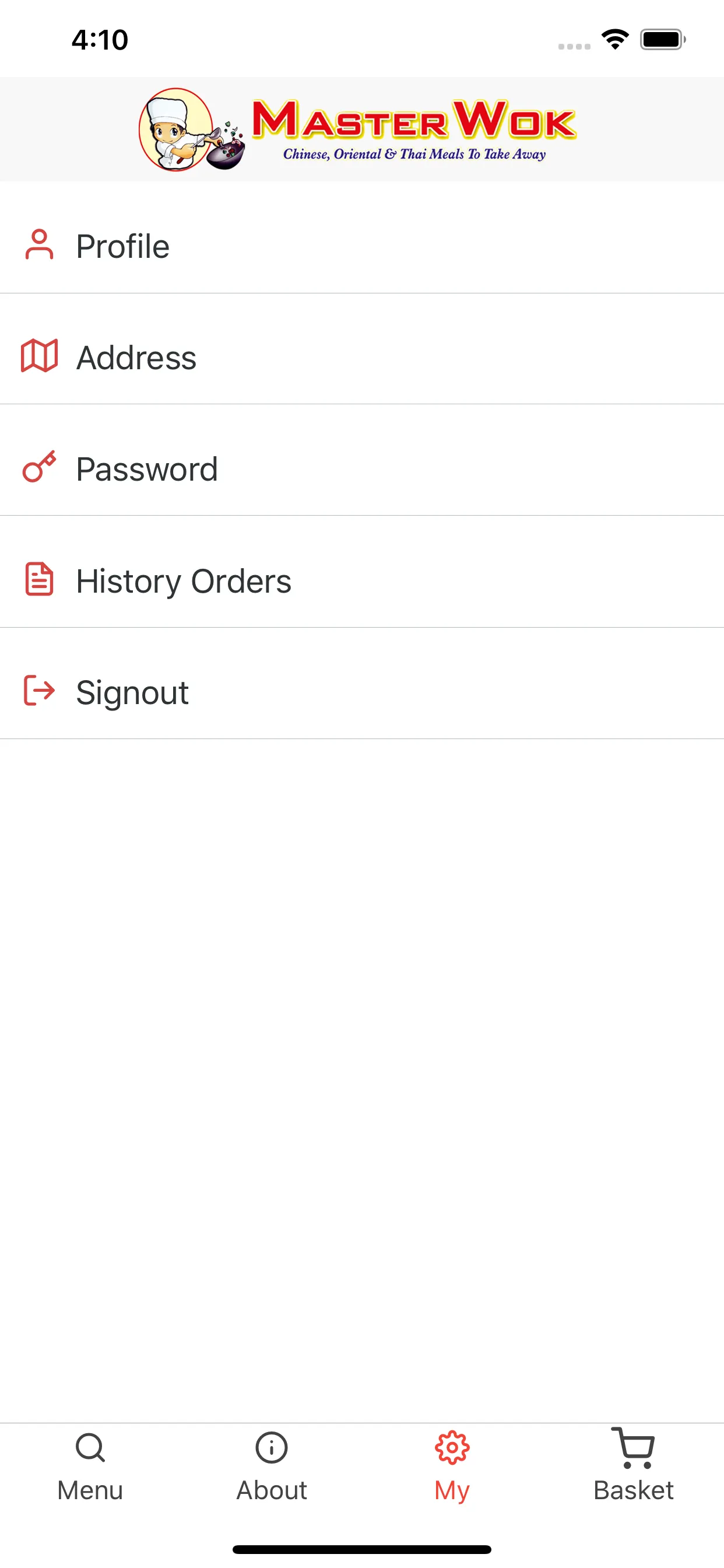Image resolution: width=724 pixels, height=1568 pixels.
Task: Tap the My gear icon
Action: (452, 1447)
